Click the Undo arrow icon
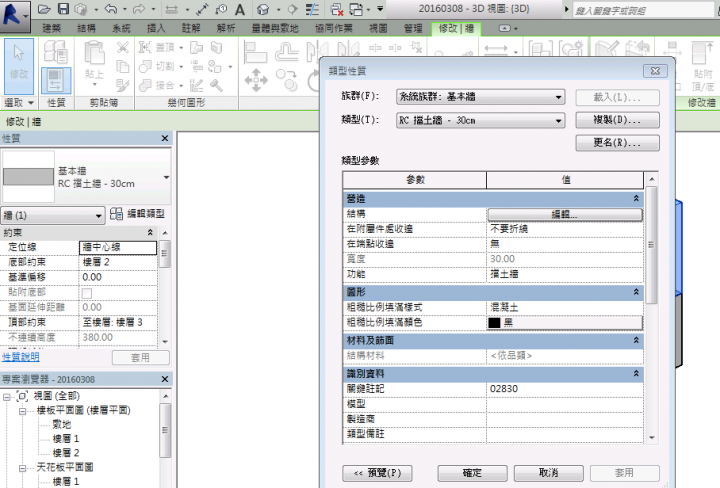 pos(111,9)
